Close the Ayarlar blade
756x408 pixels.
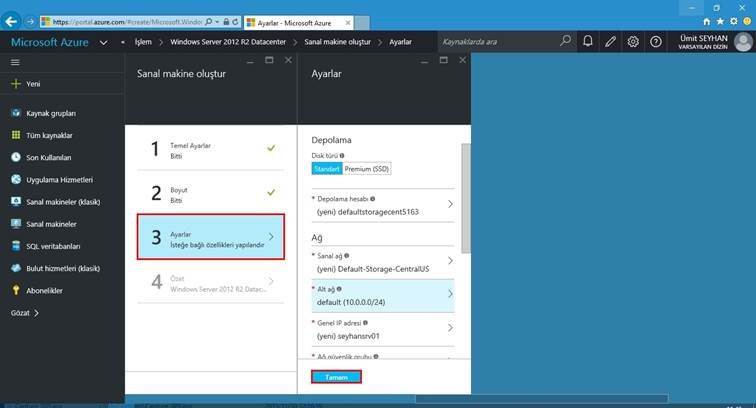(462, 60)
